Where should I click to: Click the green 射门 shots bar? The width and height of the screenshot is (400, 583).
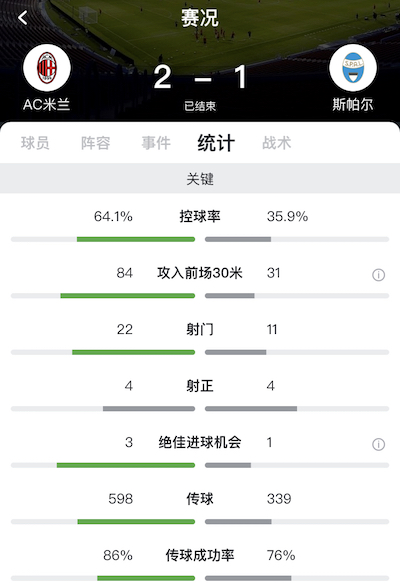133,352
